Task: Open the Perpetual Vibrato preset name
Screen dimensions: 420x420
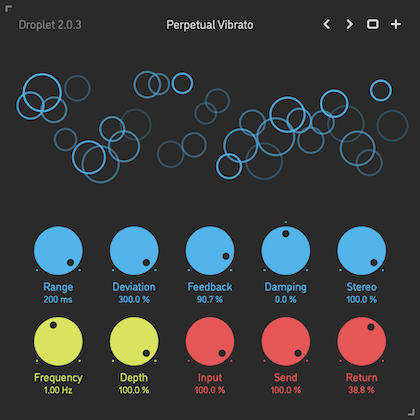Action: pos(210,25)
